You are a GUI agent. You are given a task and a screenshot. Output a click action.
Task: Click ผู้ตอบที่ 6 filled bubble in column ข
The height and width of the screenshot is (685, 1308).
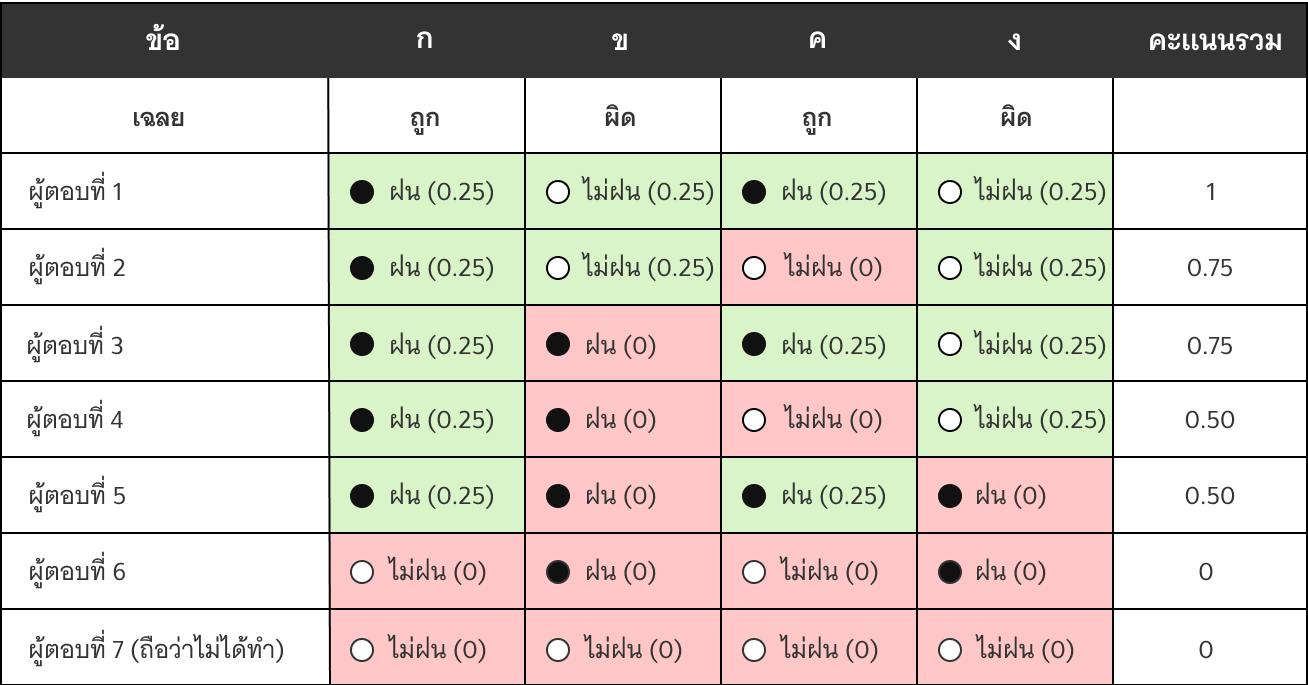click(560, 573)
